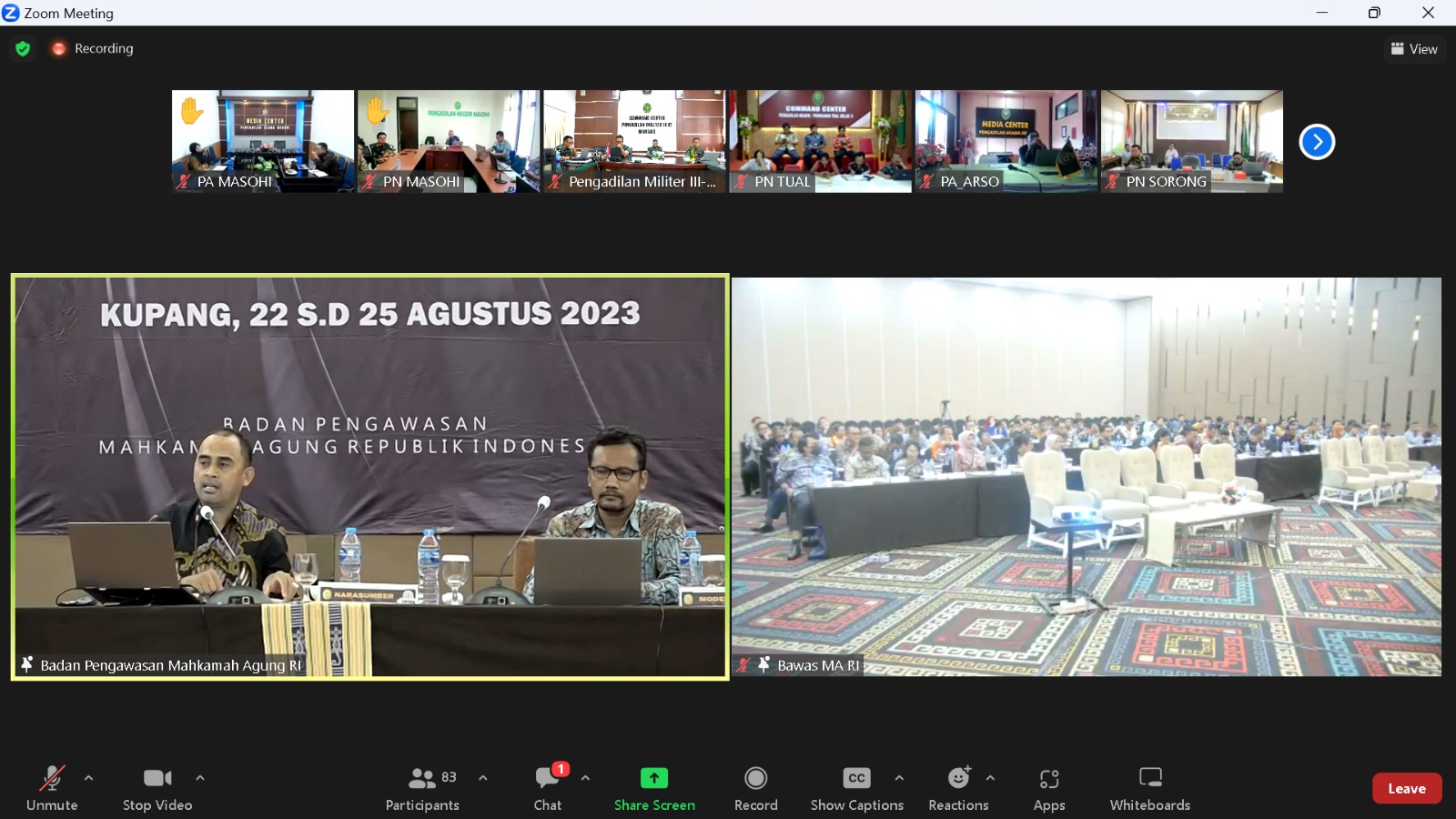
Task: Open Apps from the meeting toolbar
Action: [1049, 789]
